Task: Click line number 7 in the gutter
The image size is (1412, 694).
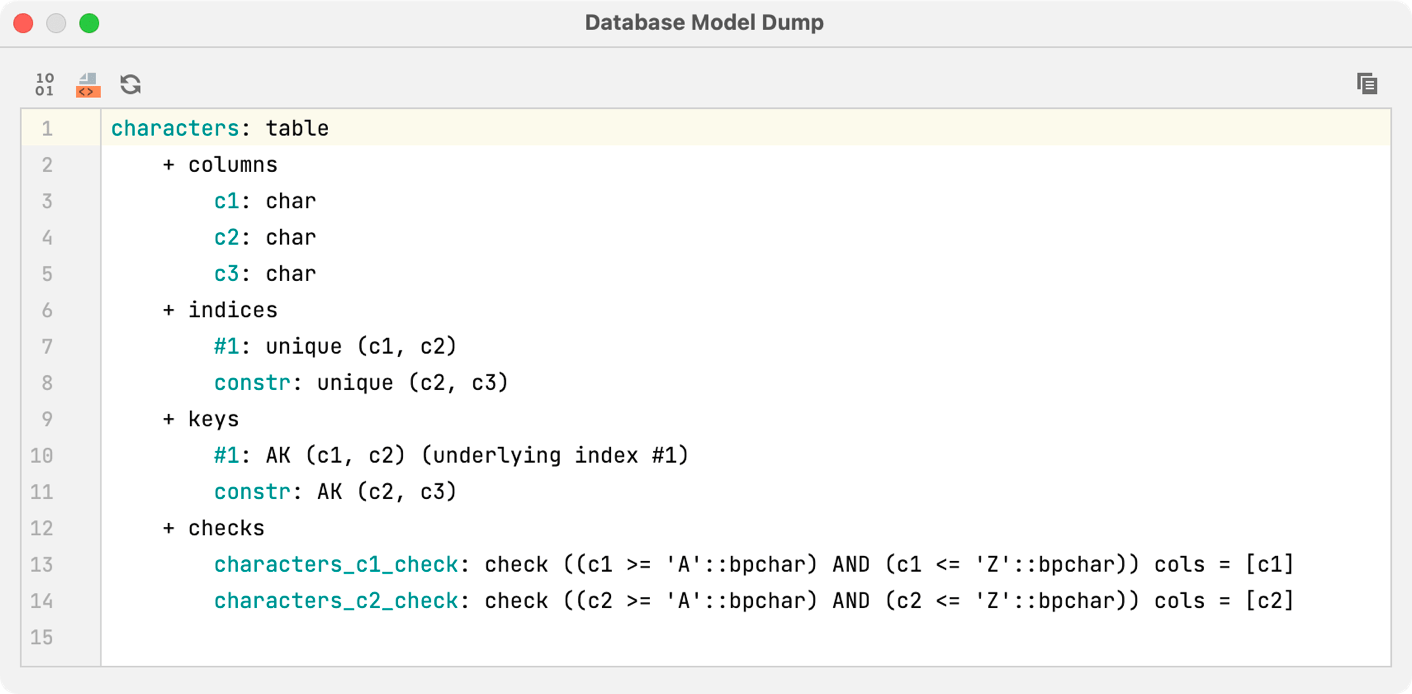Action: (x=46, y=345)
